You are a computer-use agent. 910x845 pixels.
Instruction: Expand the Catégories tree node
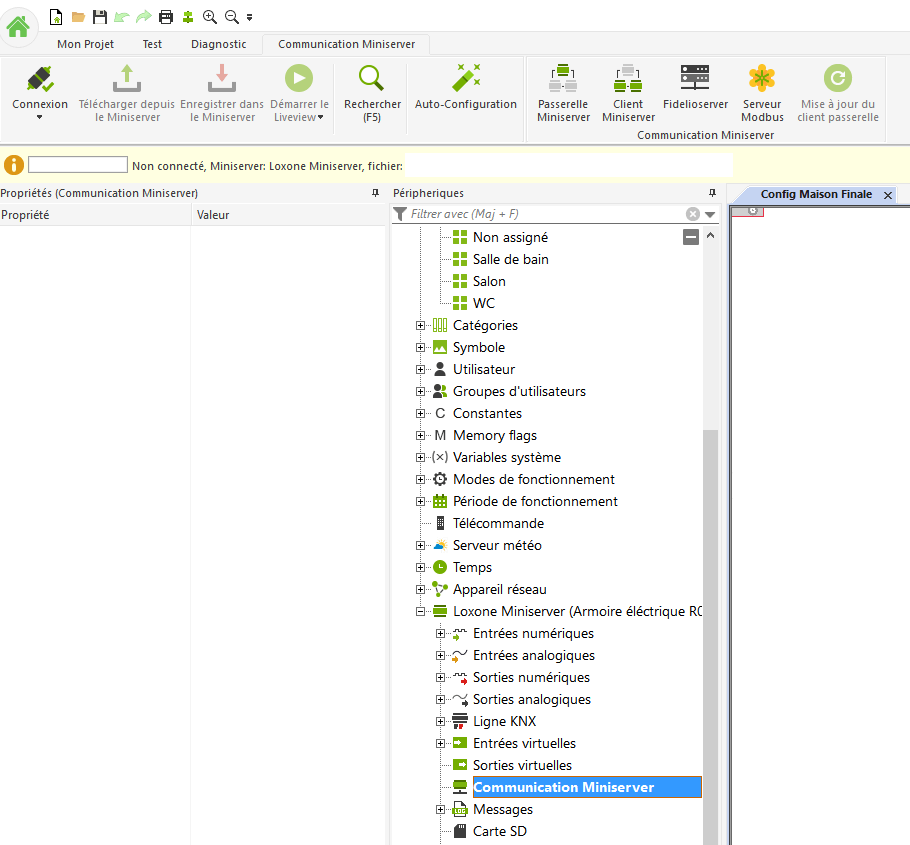coord(420,325)
